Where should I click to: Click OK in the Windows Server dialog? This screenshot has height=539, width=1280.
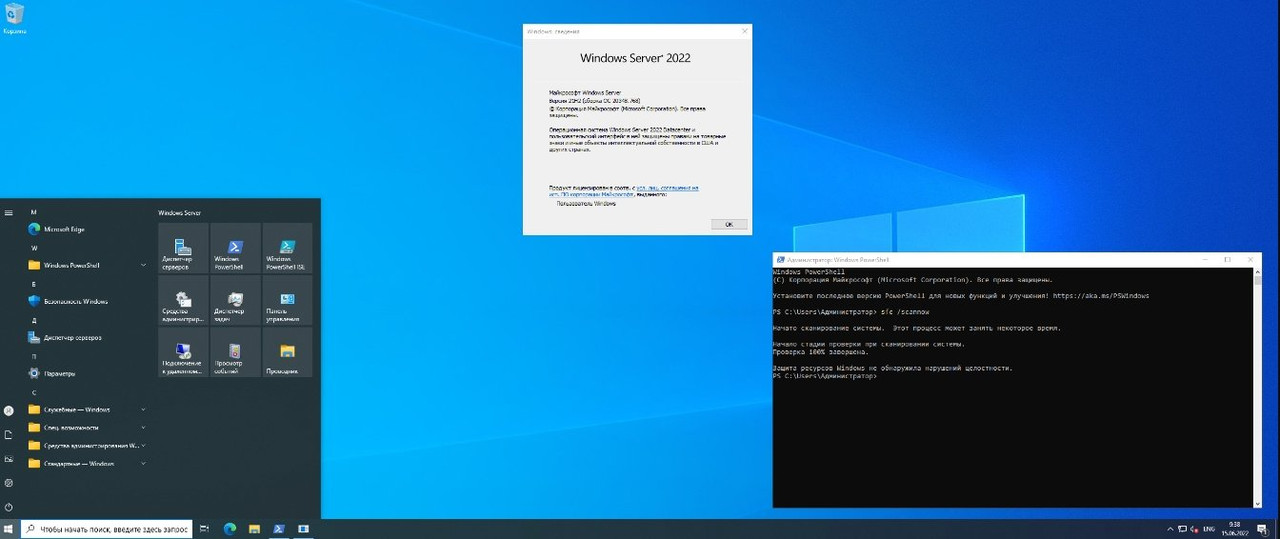point(729,224)
